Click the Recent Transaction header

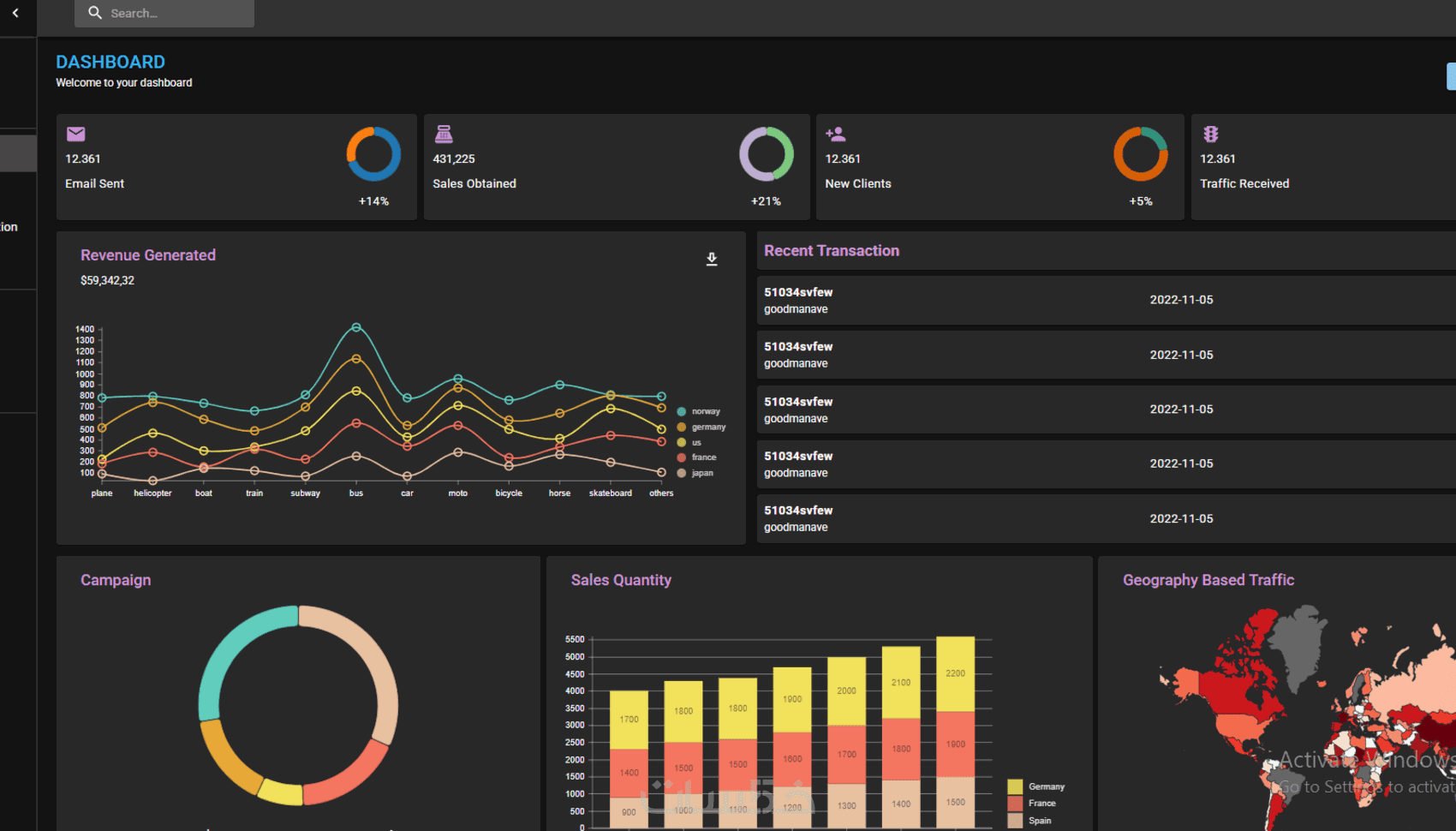tap(832, 251)
